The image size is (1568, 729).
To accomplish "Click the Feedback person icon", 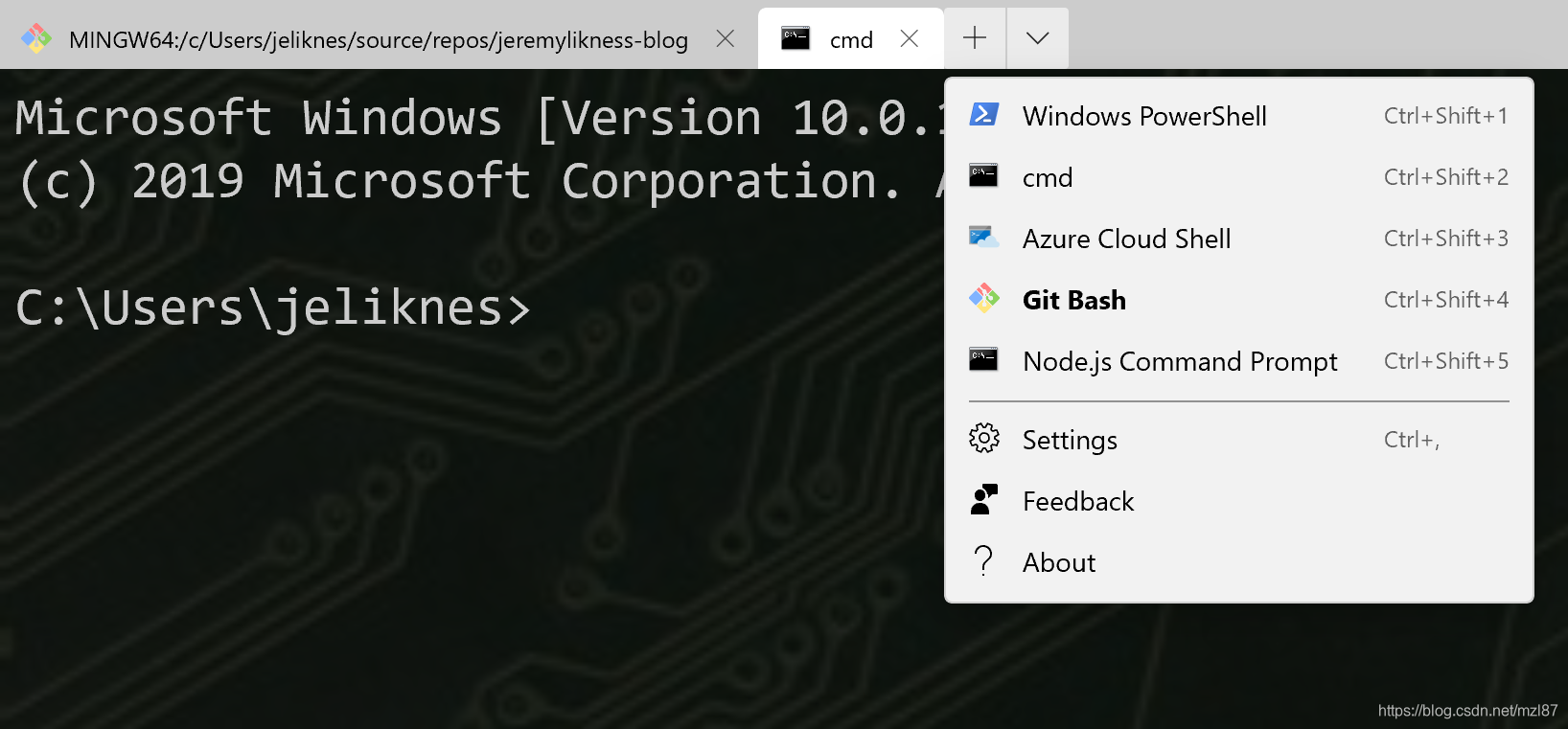I will coord(984,500).
